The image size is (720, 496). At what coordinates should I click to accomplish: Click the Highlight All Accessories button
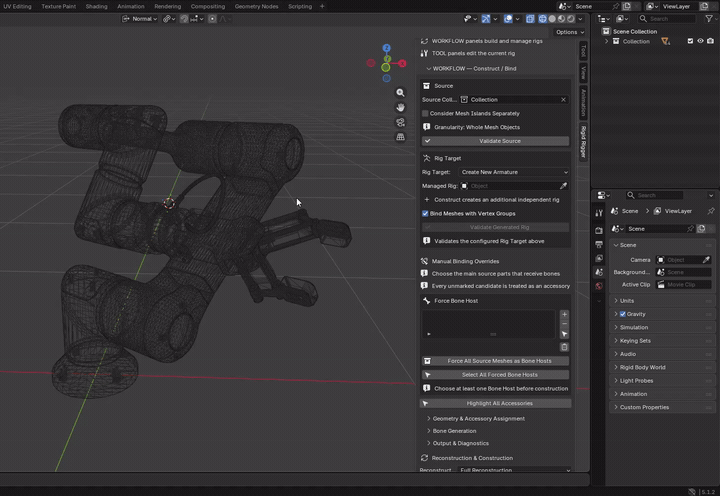point(495,403)
